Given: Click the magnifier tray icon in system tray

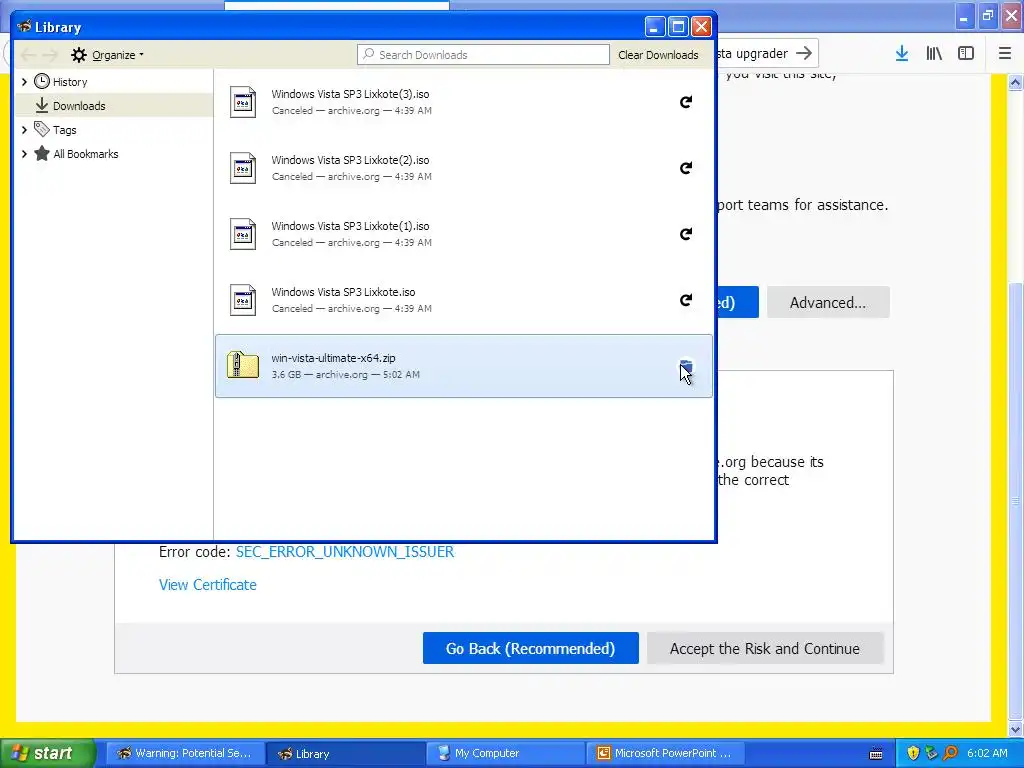Looking at the screenshot, I should 950,753.
